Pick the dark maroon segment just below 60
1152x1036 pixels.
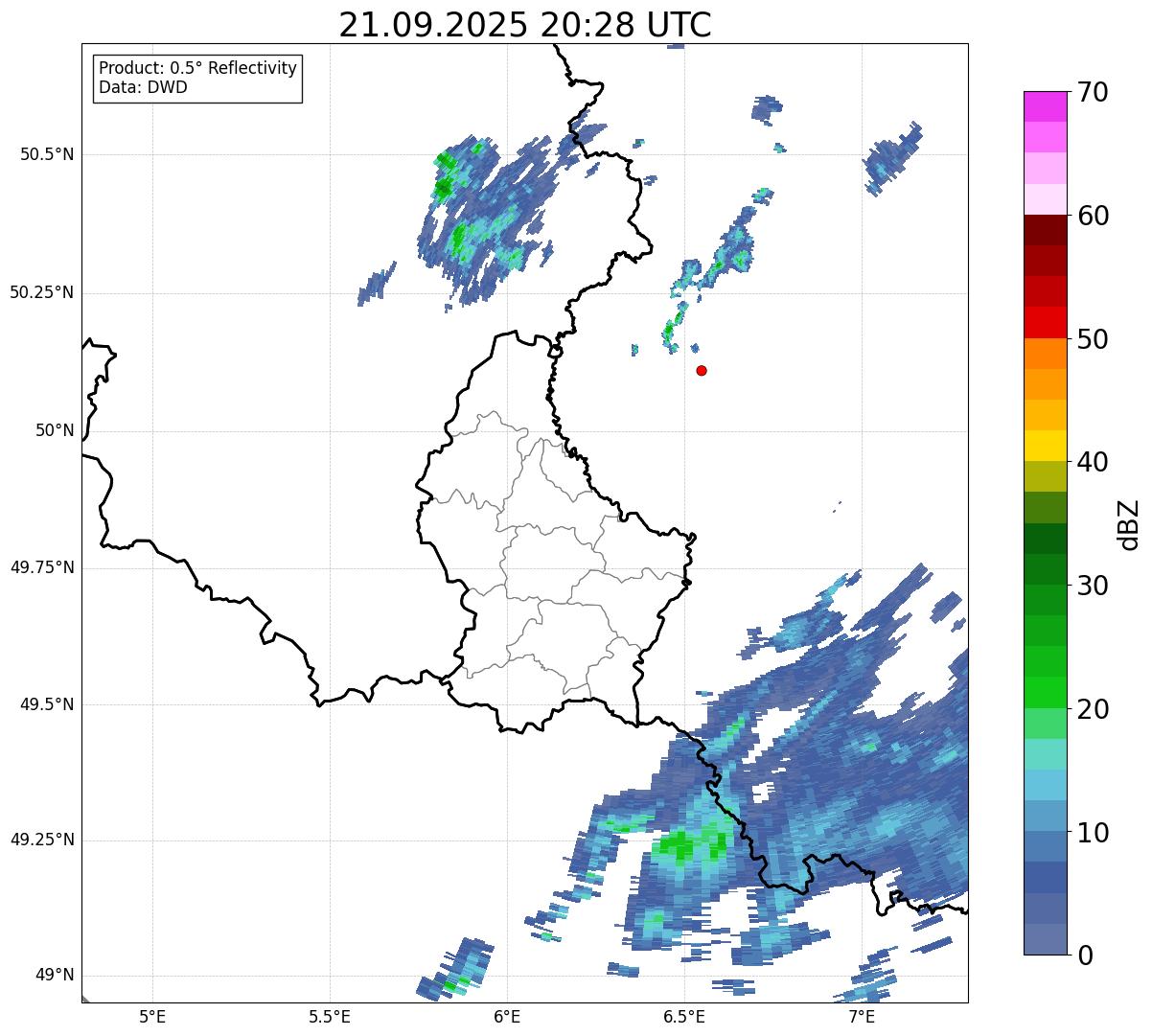(1045, 230)
